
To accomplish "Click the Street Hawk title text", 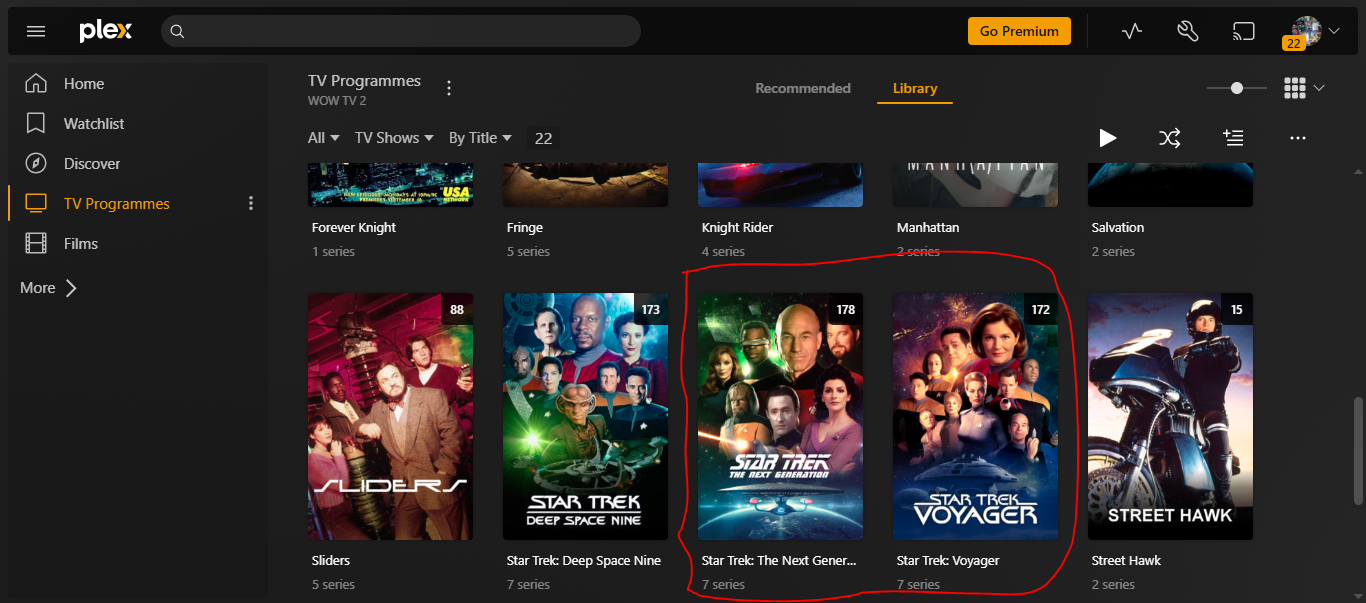I will (1126, 560).
